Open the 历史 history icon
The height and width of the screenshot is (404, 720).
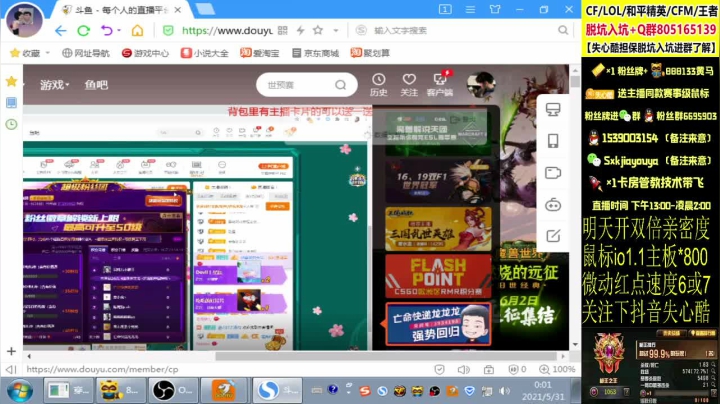[x=379, y=85]
